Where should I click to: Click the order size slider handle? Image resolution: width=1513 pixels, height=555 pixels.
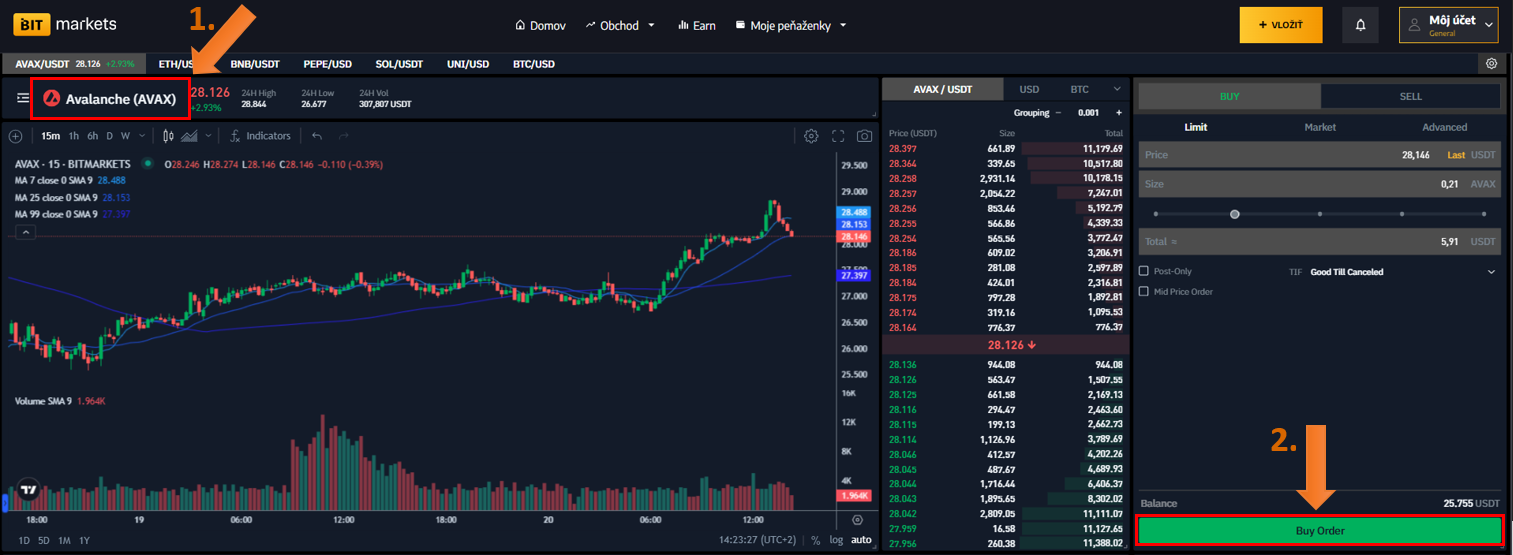click(1235, 214)
